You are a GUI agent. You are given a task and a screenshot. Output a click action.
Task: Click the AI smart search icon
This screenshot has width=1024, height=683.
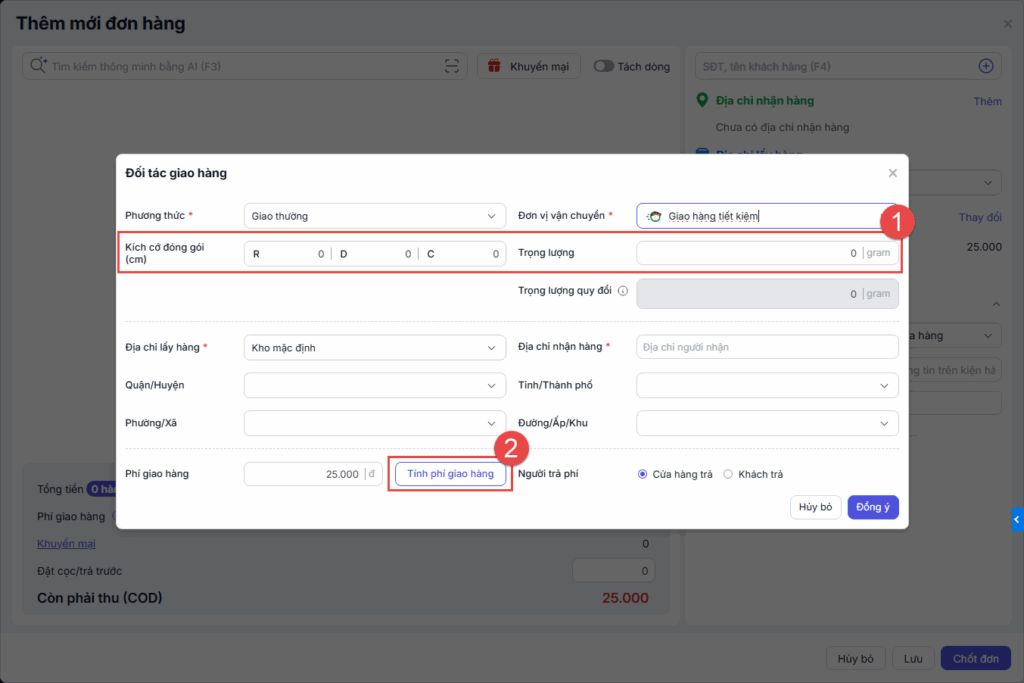[x=38, y=66]
